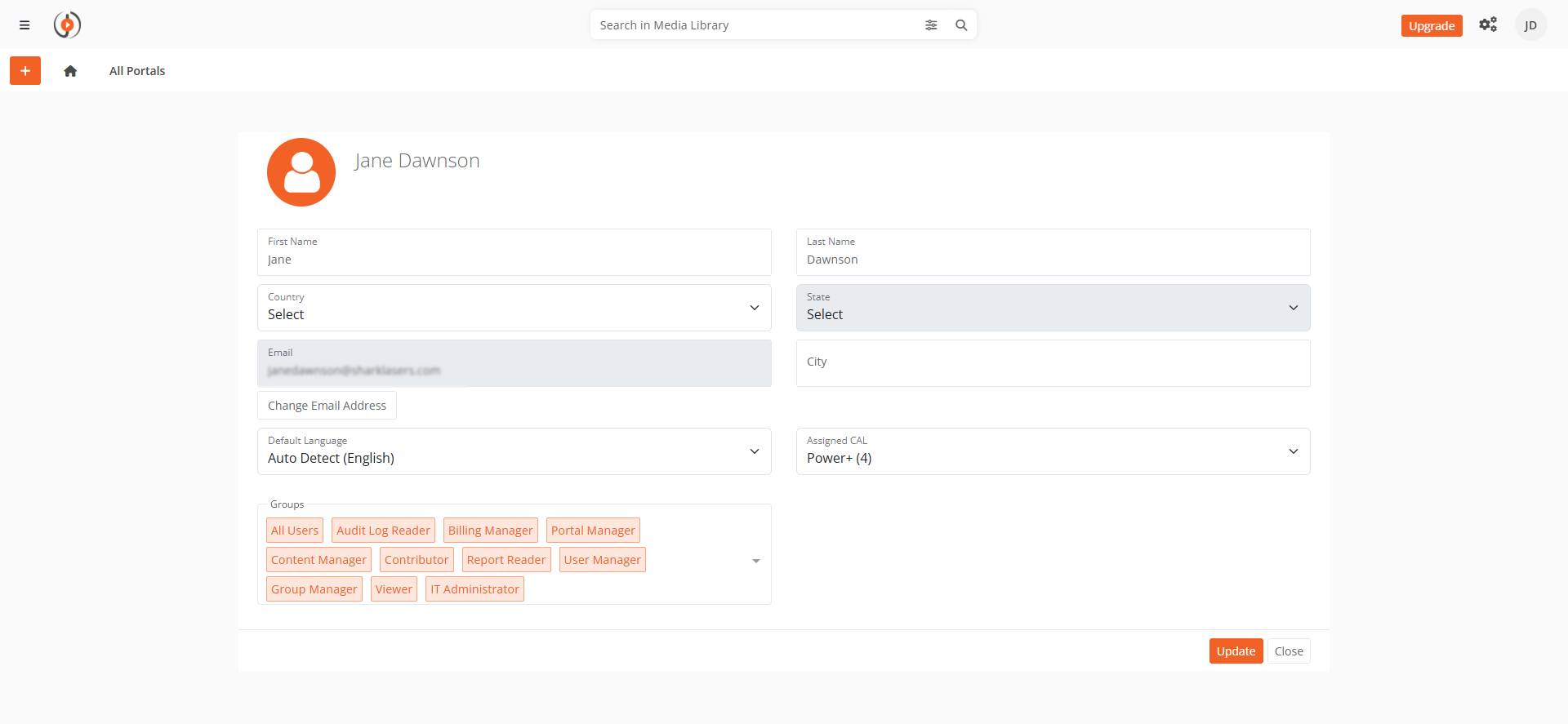Click the VIDIZMO logo icon
The width and height of the screenshot is (1568, 724).
pos(67,25)
